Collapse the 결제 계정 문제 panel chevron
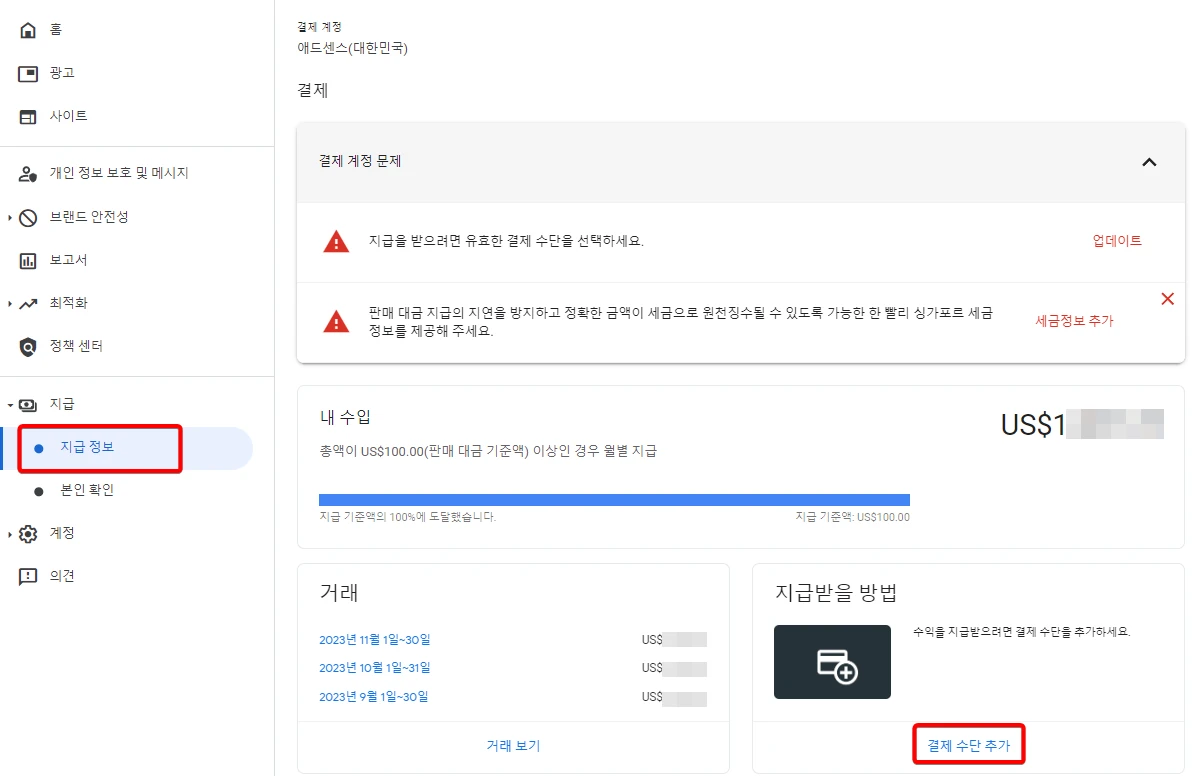This screenshot has width=1201, height=776. 1149,162
